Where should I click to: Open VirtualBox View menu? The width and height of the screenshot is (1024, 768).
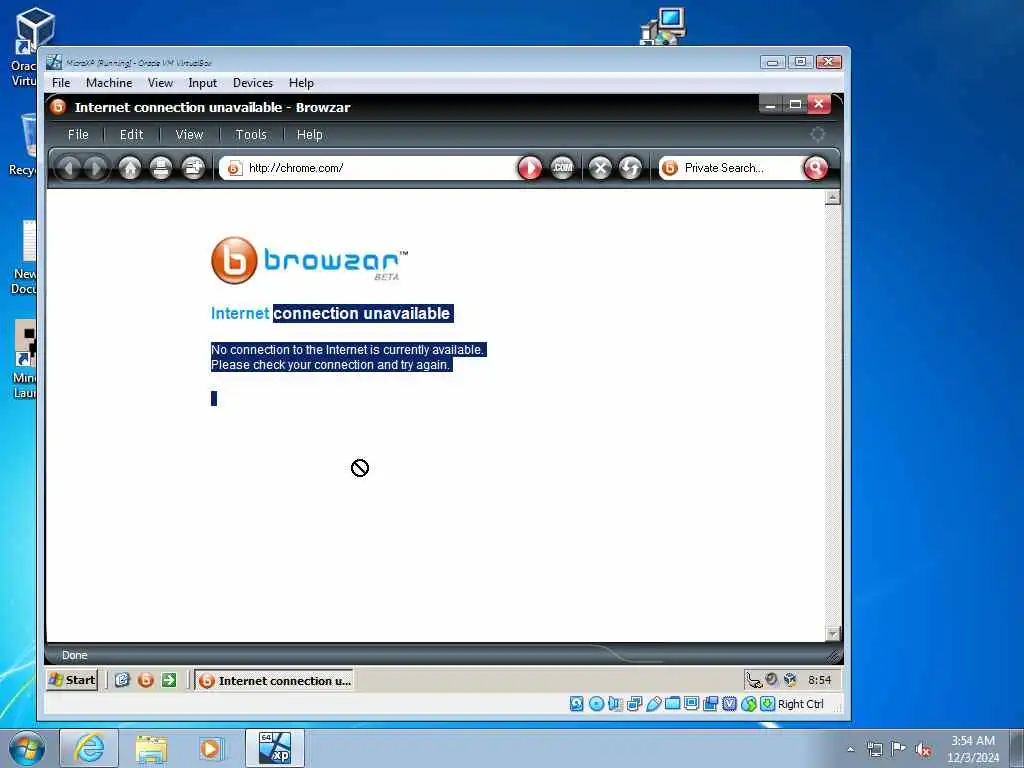[x=160, y=83]
